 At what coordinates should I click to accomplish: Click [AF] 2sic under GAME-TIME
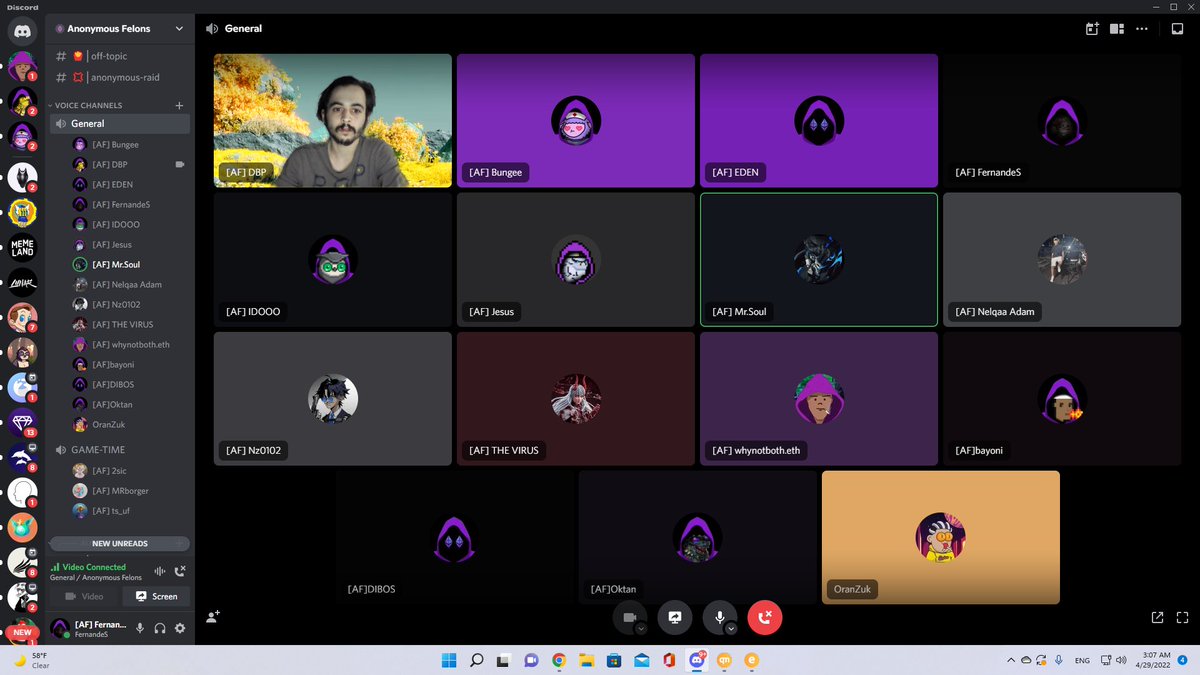tap(110, 470)
